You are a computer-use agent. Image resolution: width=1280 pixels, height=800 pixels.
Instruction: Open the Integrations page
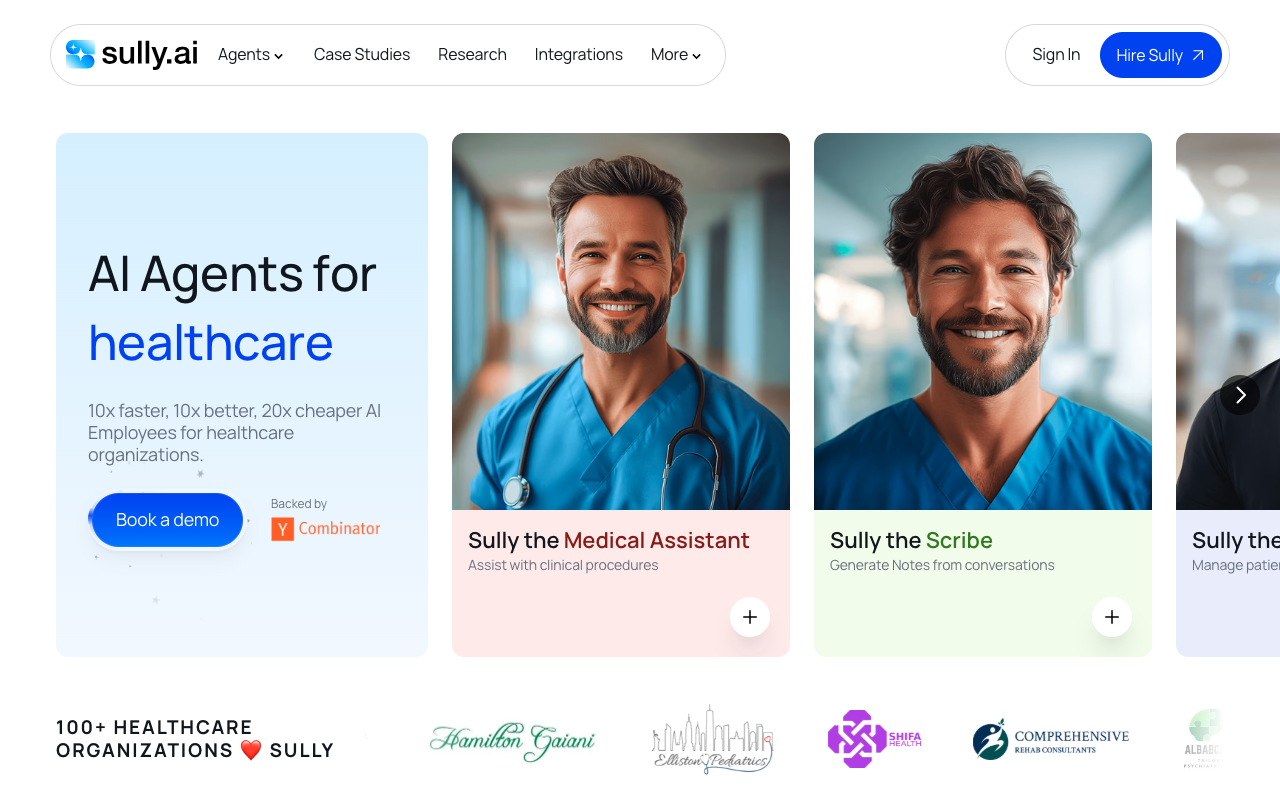[579, 54]
